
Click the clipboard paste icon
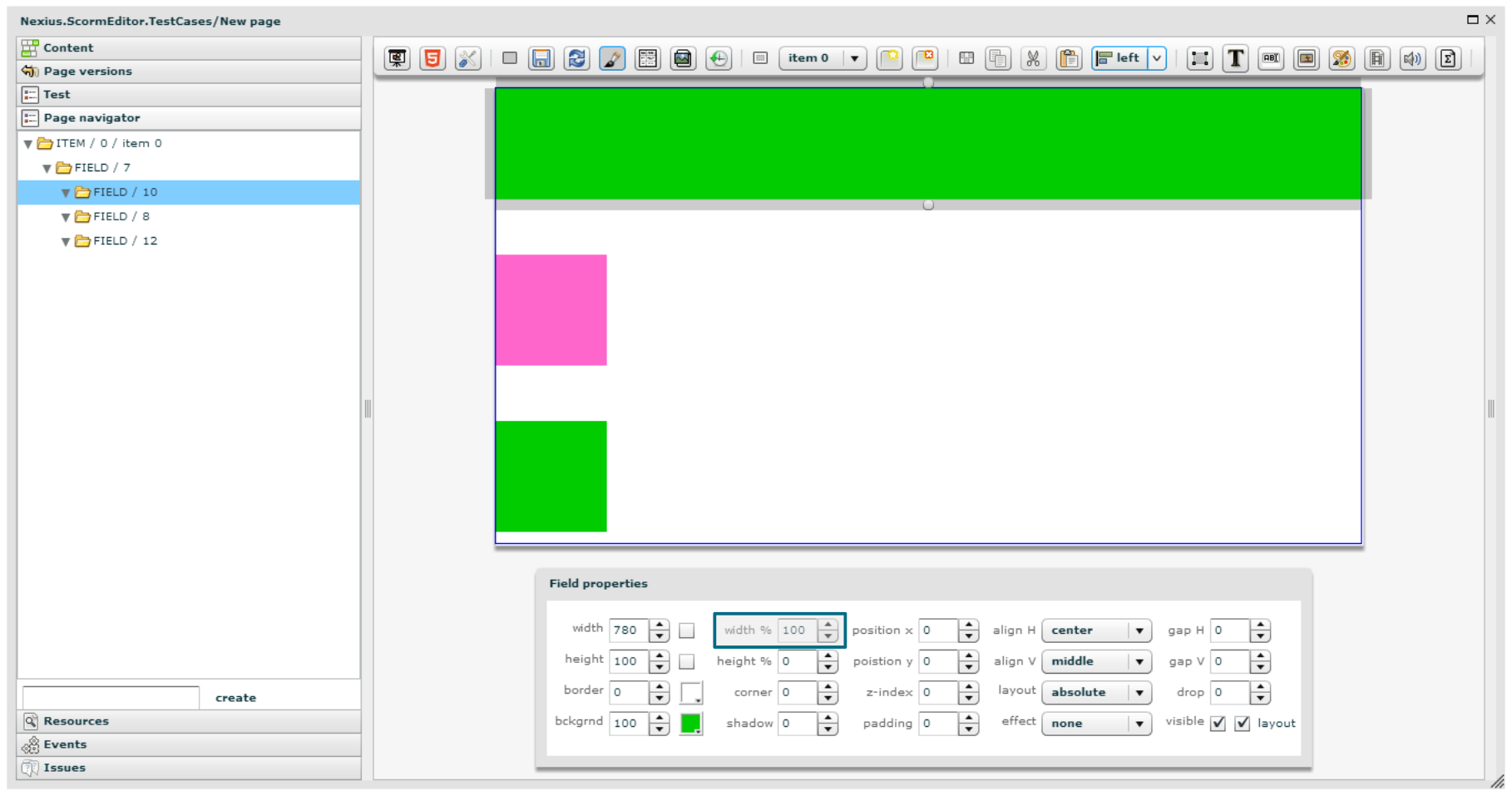point(1069,58)
